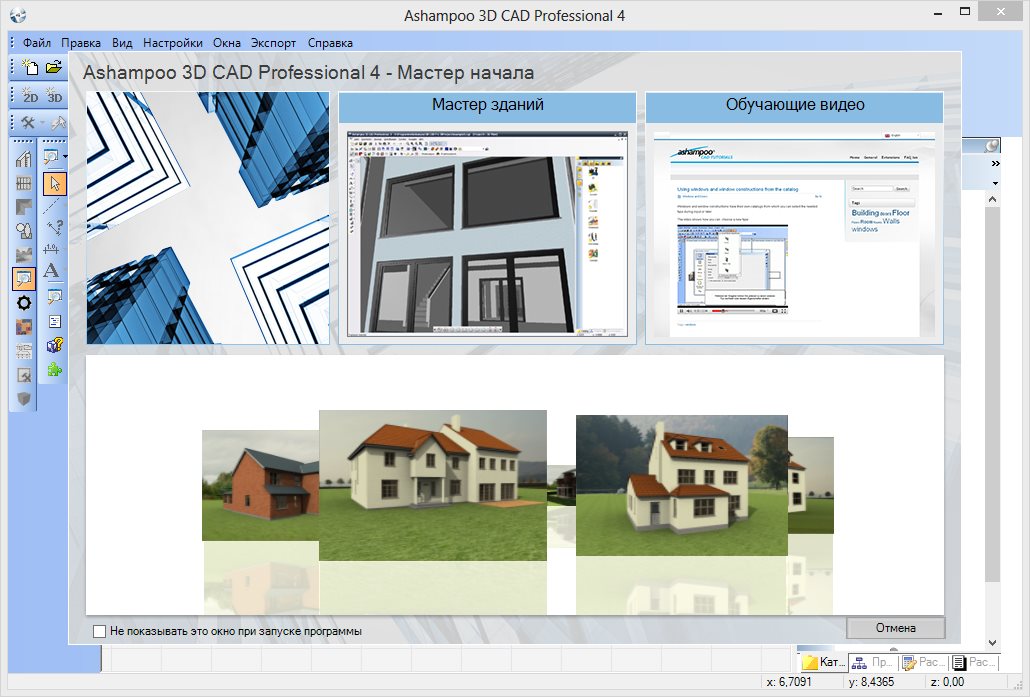Click the scroll-up arrow on right panel
The image size is (1030, 697).
[x=992, y=199]
